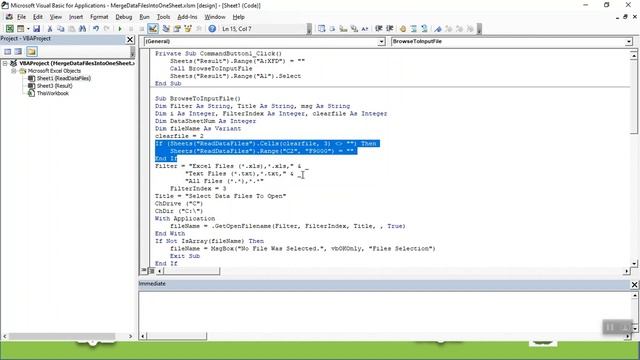
Task: Click the Parameter Info toolbar icon
Action: point(354,29)
